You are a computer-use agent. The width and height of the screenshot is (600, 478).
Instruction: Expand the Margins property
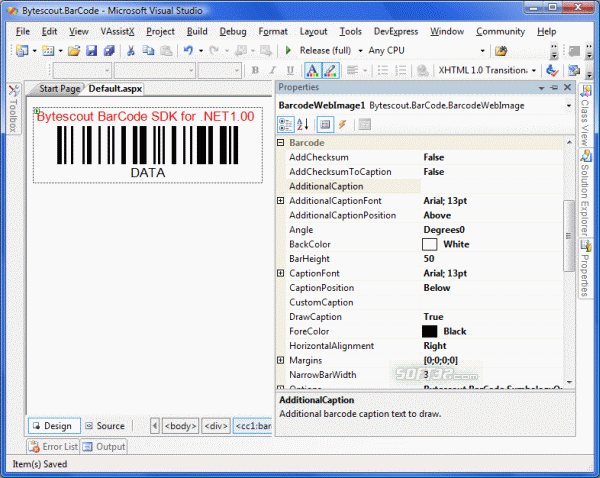point(280,360)
